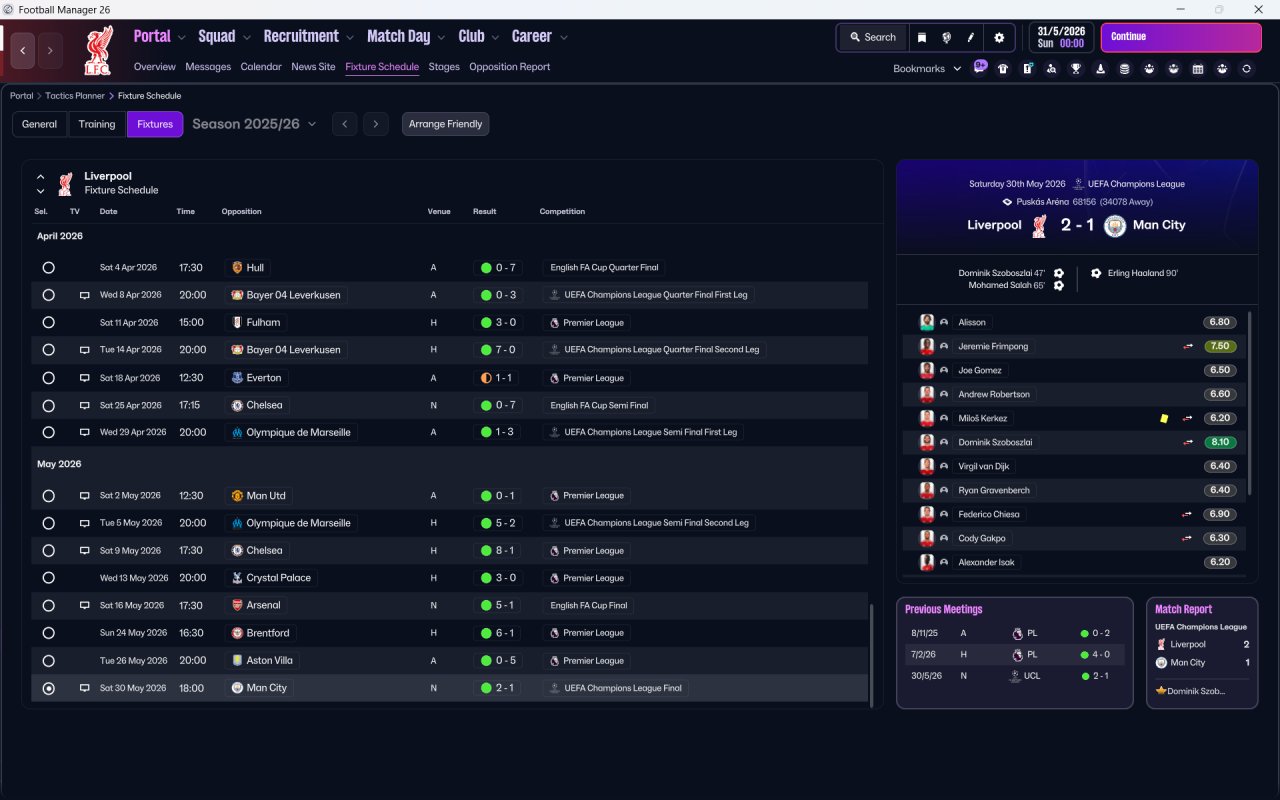Open the Season 2025/26 dropdown
1280x800 pixels.
pos(254,124)
